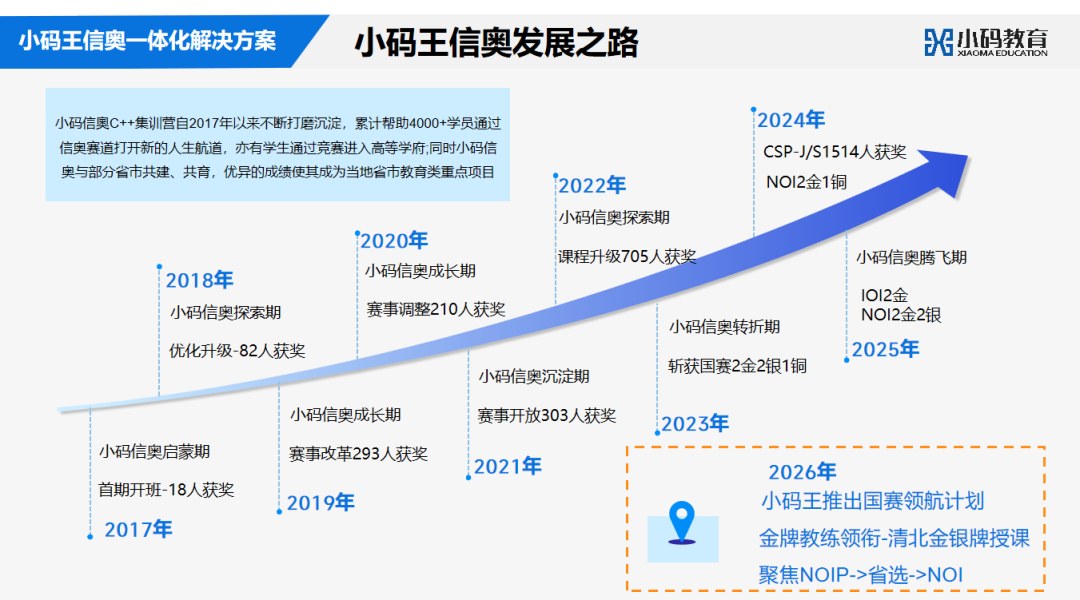
Task: Click the 2025年 timeline label
Action: point(885,349)
